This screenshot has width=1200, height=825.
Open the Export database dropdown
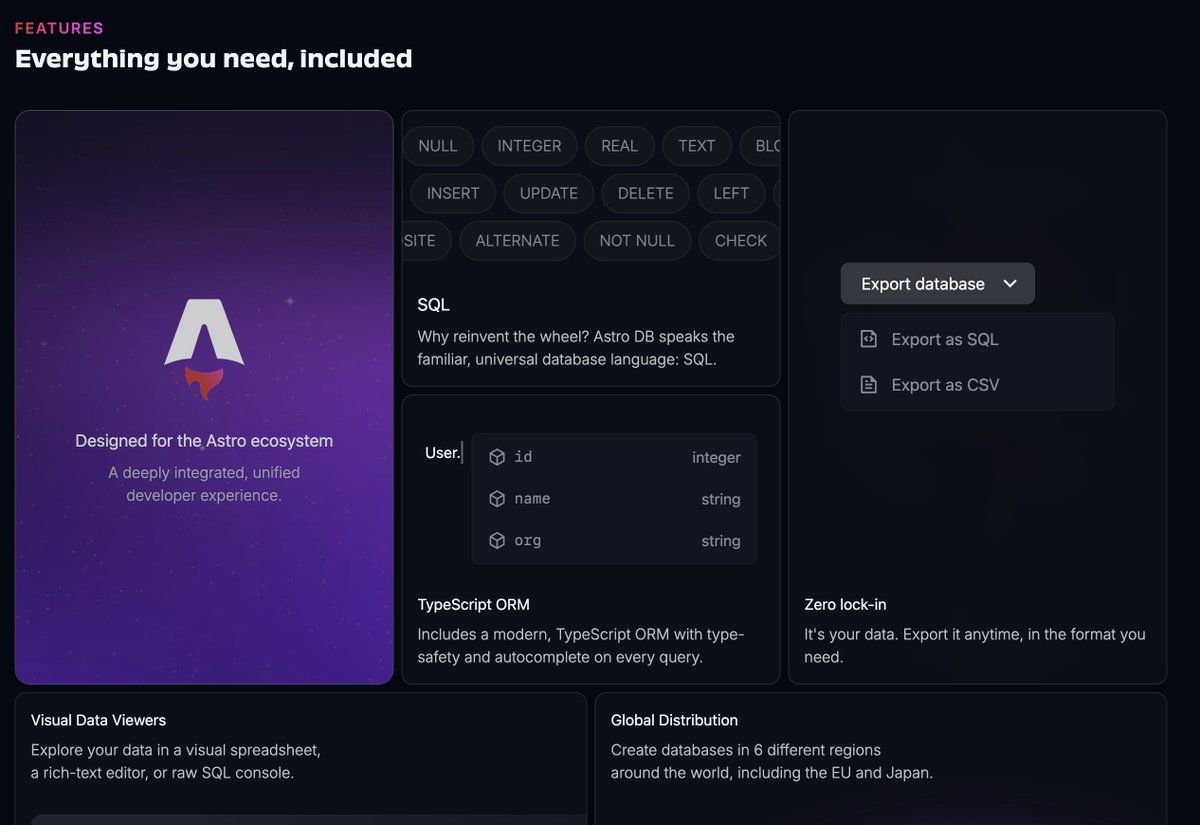[938, 284]
